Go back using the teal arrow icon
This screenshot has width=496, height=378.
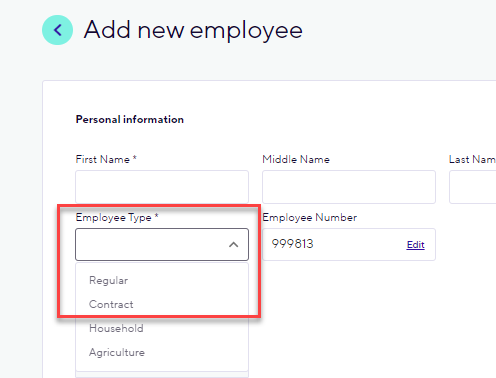coord(57,30)
